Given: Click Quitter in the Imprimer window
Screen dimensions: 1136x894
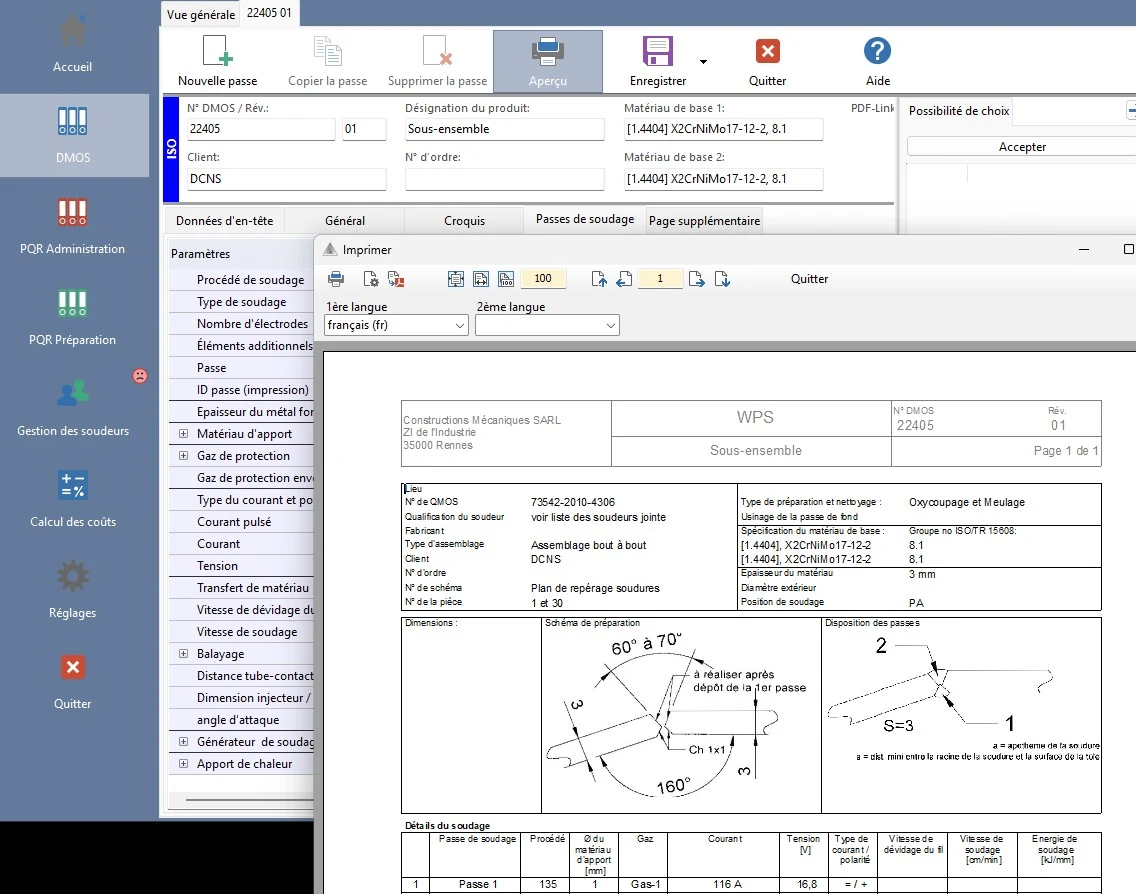Looking at the screenshot, I should pos(809,279).
